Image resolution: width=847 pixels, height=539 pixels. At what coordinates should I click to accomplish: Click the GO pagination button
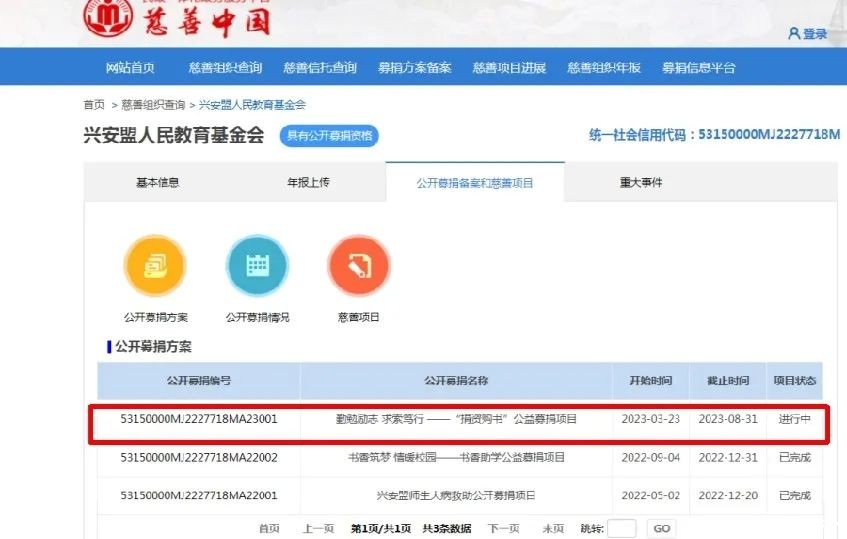[x=662, y=529]
